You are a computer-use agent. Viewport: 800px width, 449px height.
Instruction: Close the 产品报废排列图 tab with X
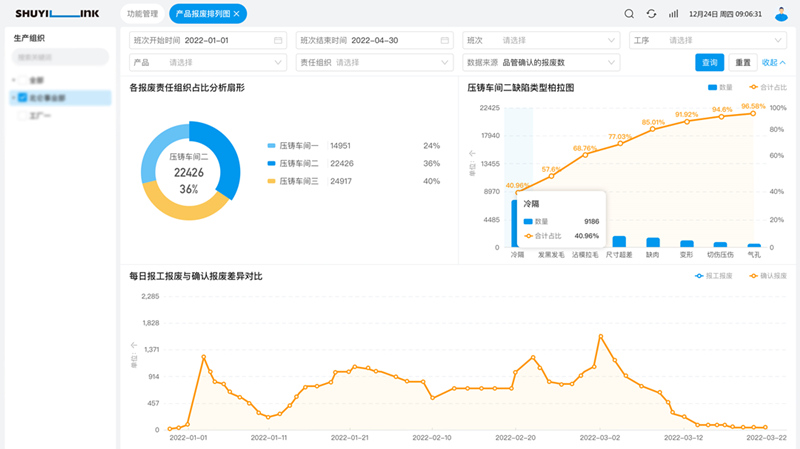pyautogui.click(x=236, y=14)
